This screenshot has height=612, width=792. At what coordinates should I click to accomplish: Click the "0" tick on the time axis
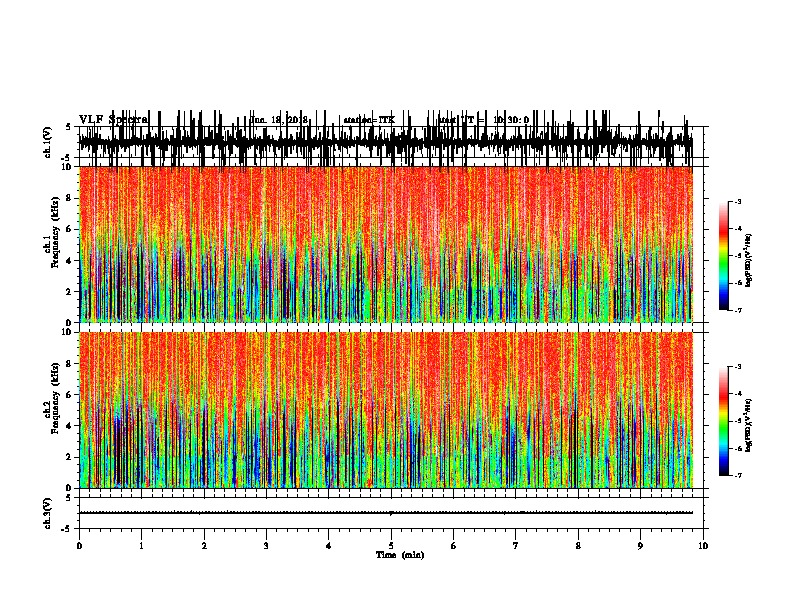coord(79,546)
